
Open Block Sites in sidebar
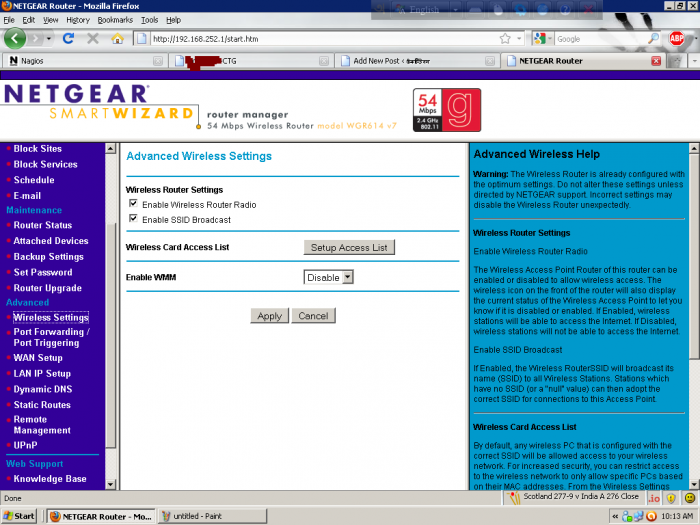click(38, 149)
